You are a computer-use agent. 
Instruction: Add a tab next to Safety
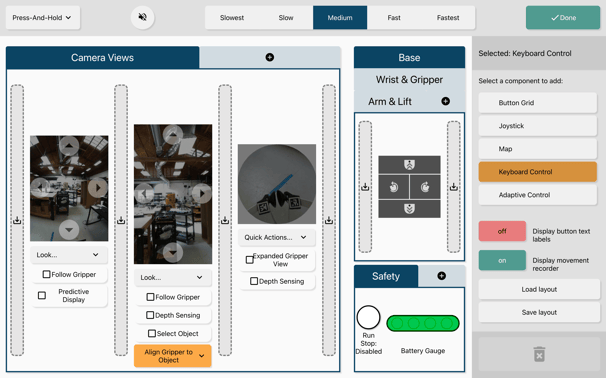(441, 276)
